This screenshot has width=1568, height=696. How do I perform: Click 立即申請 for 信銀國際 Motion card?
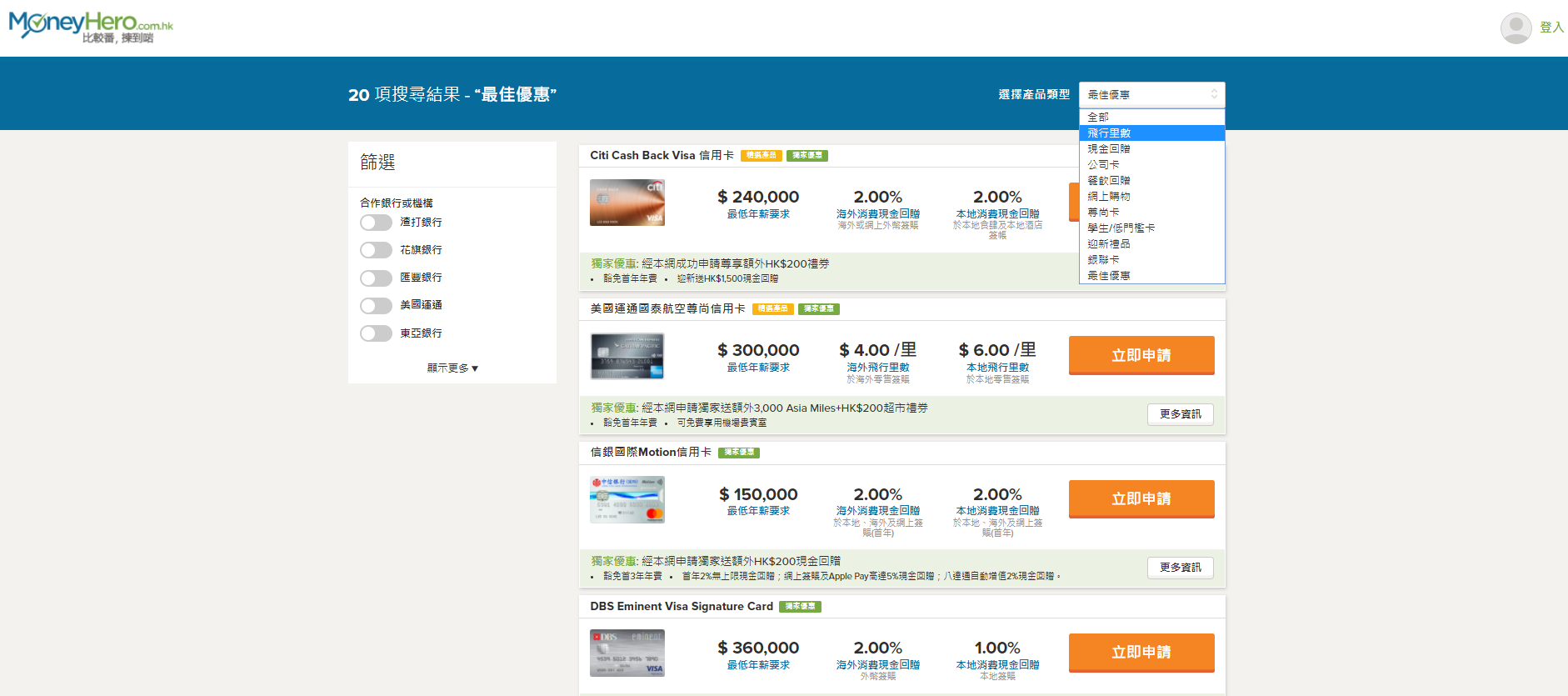1141,499
